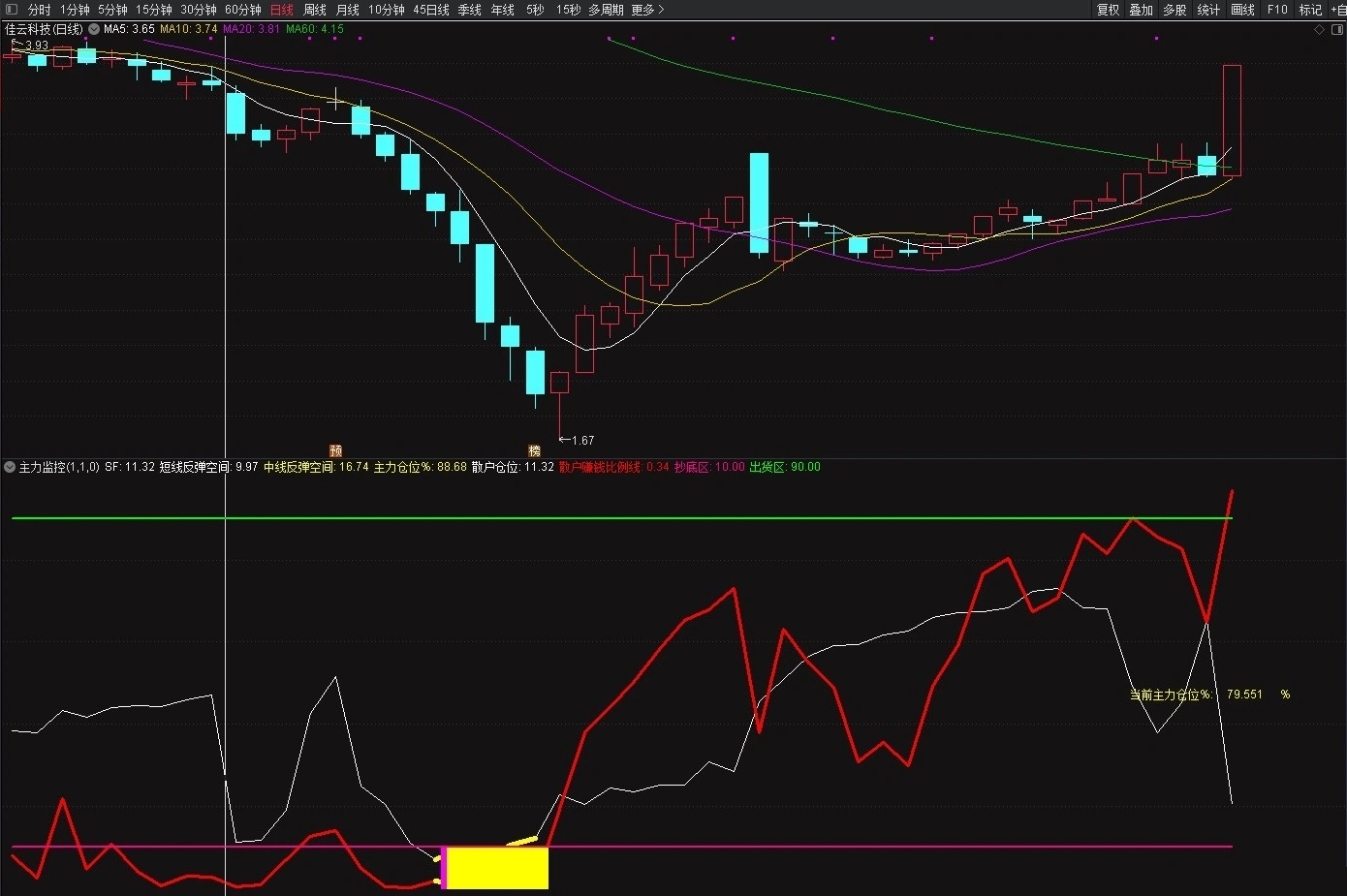Screen dimensions: 1347x896
Task: Click the SF: 11.32 indicator value
Action: [130, 467]
